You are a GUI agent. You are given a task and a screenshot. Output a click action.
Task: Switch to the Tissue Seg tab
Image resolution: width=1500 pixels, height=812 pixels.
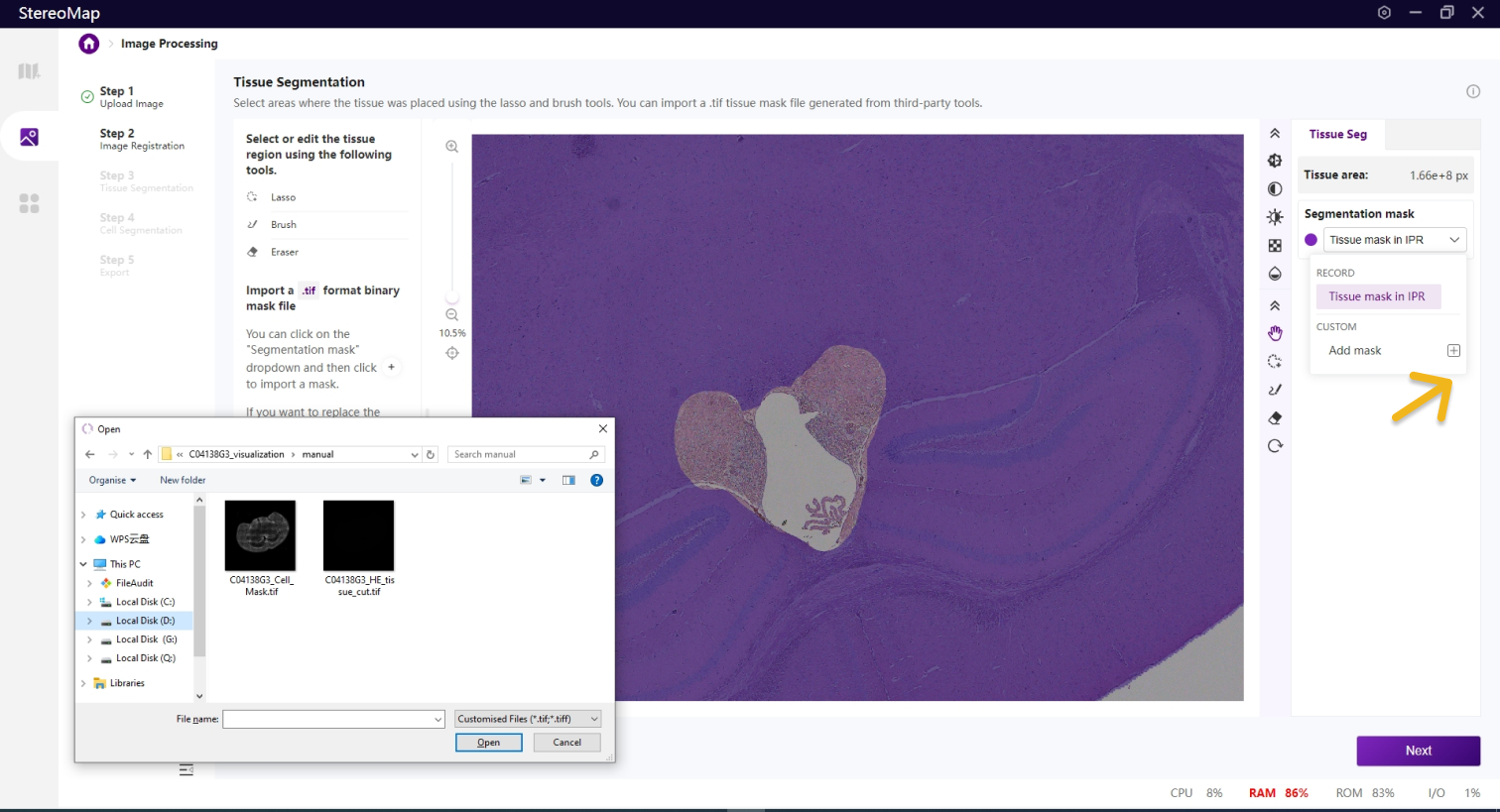tap(1337, 135)
